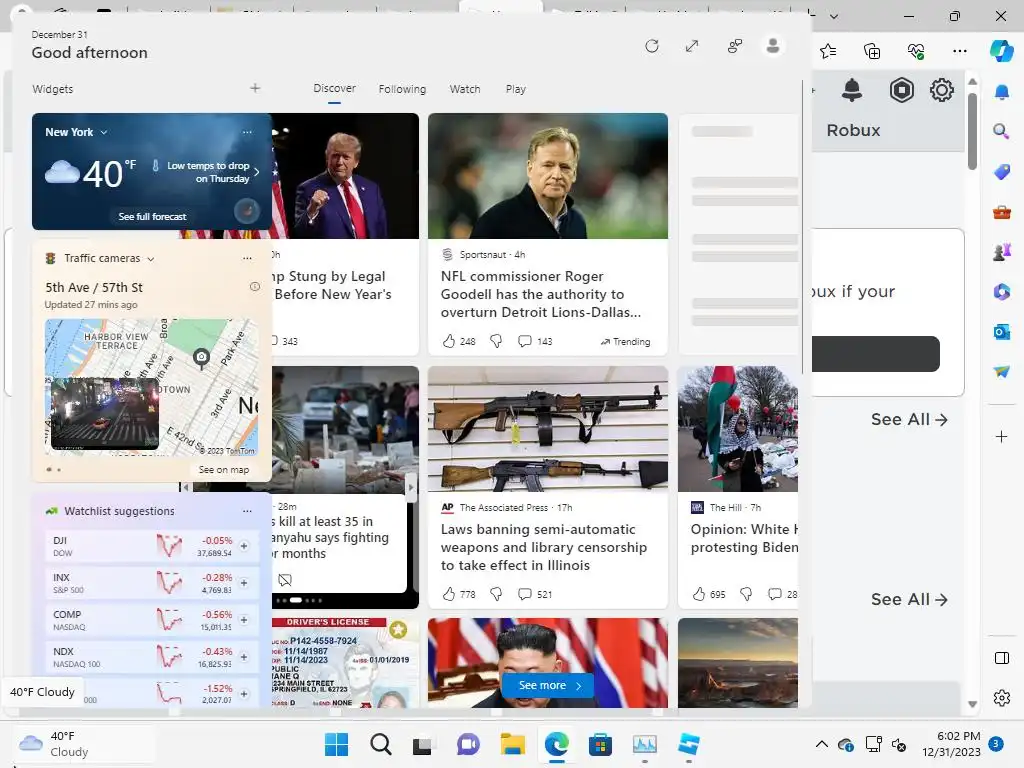This screenshot has height=768, width=1024.
Task: Open the user profile avatar
Action: click(773, 46)
